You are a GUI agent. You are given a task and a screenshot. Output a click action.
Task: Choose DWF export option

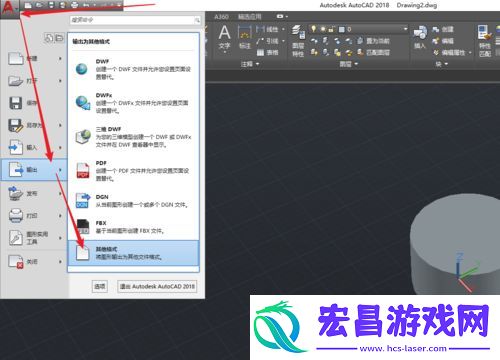pyautogui.click(x=134, y=69)
